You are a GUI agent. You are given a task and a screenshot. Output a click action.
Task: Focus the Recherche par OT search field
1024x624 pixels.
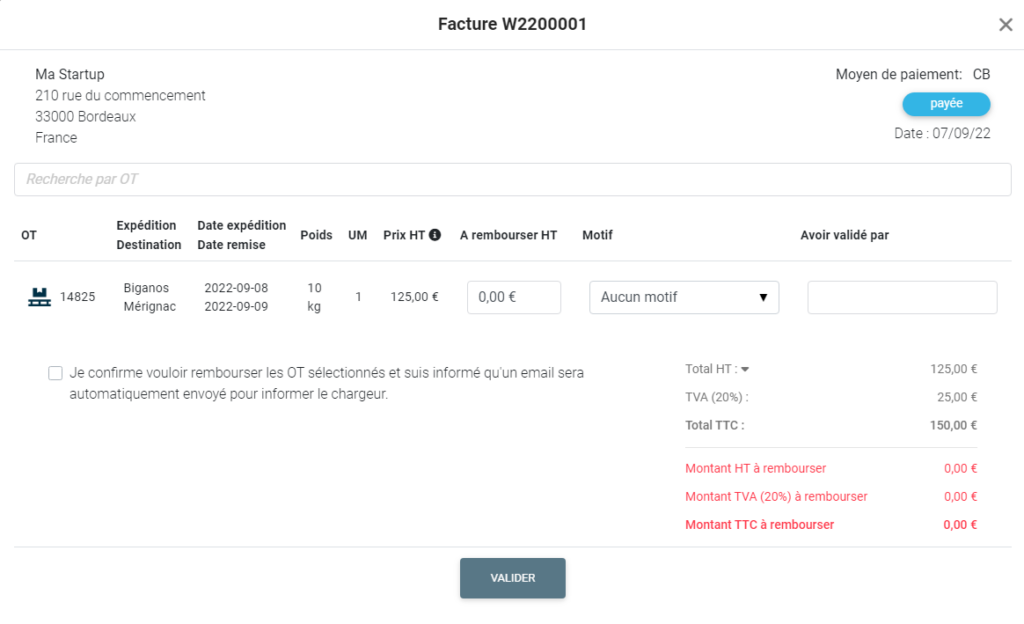pos(512,180)
